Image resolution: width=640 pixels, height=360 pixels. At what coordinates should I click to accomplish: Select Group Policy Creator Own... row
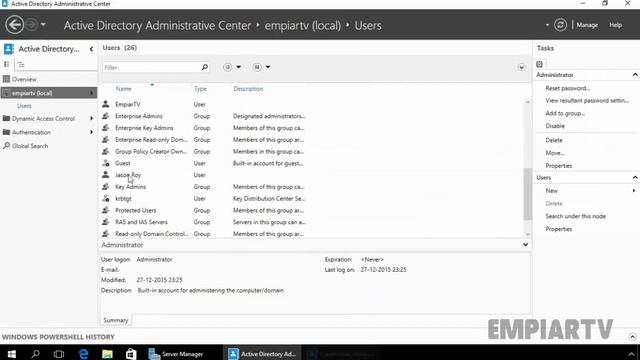[312, 151]
